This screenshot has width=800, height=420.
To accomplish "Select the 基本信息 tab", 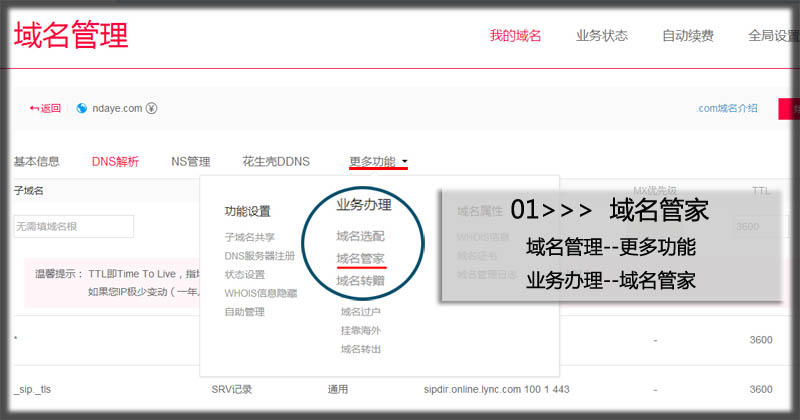I will click(x=36, y=161).
